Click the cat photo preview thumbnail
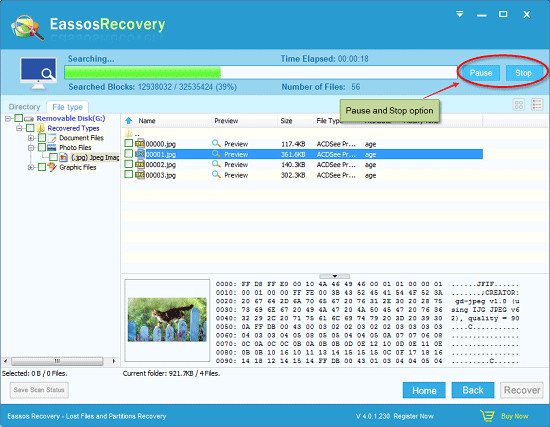Screen dimensions: 550x427 pos(167,320)
